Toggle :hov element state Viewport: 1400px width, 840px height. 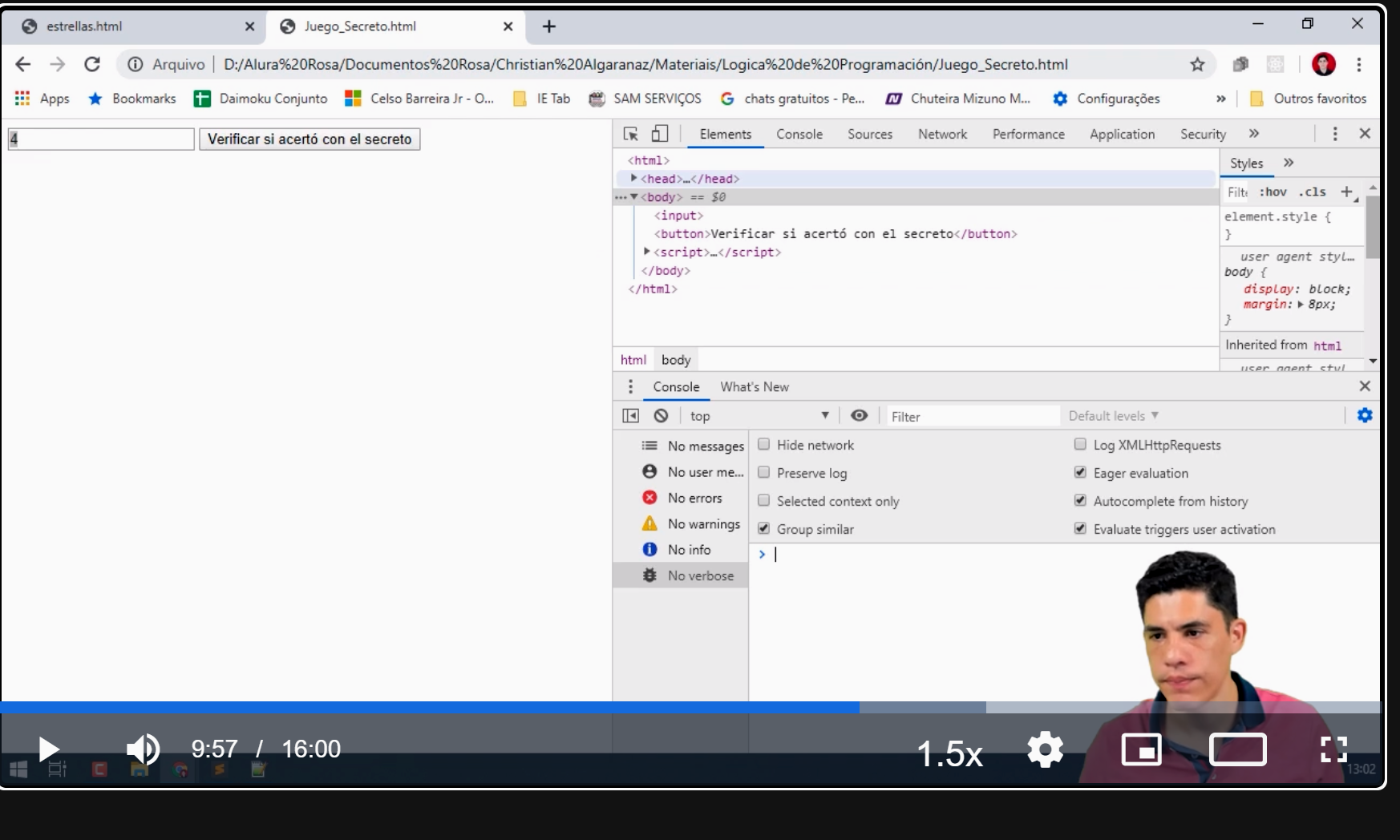[1273, 192]
